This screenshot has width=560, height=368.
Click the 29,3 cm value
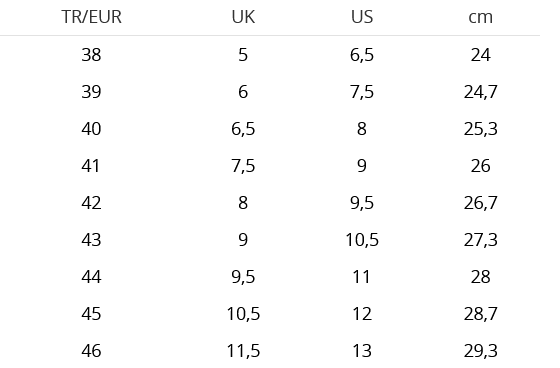(480, 351)
